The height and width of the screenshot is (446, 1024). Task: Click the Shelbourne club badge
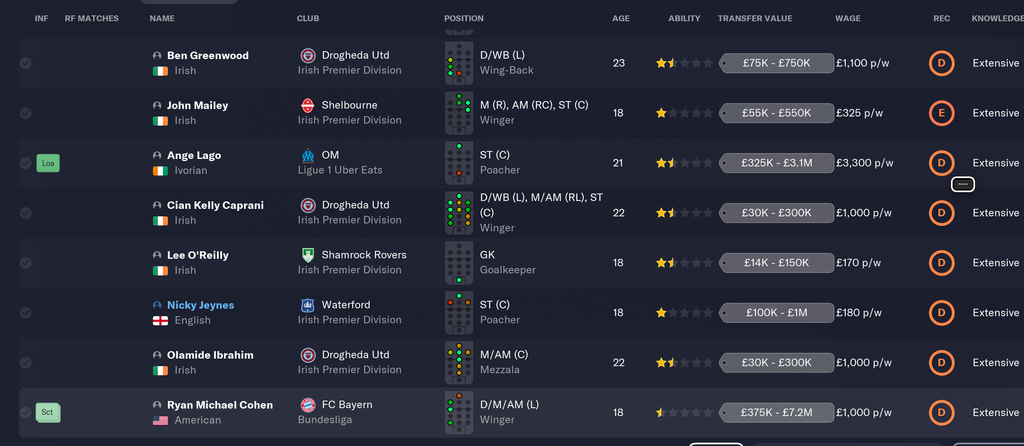307,105
